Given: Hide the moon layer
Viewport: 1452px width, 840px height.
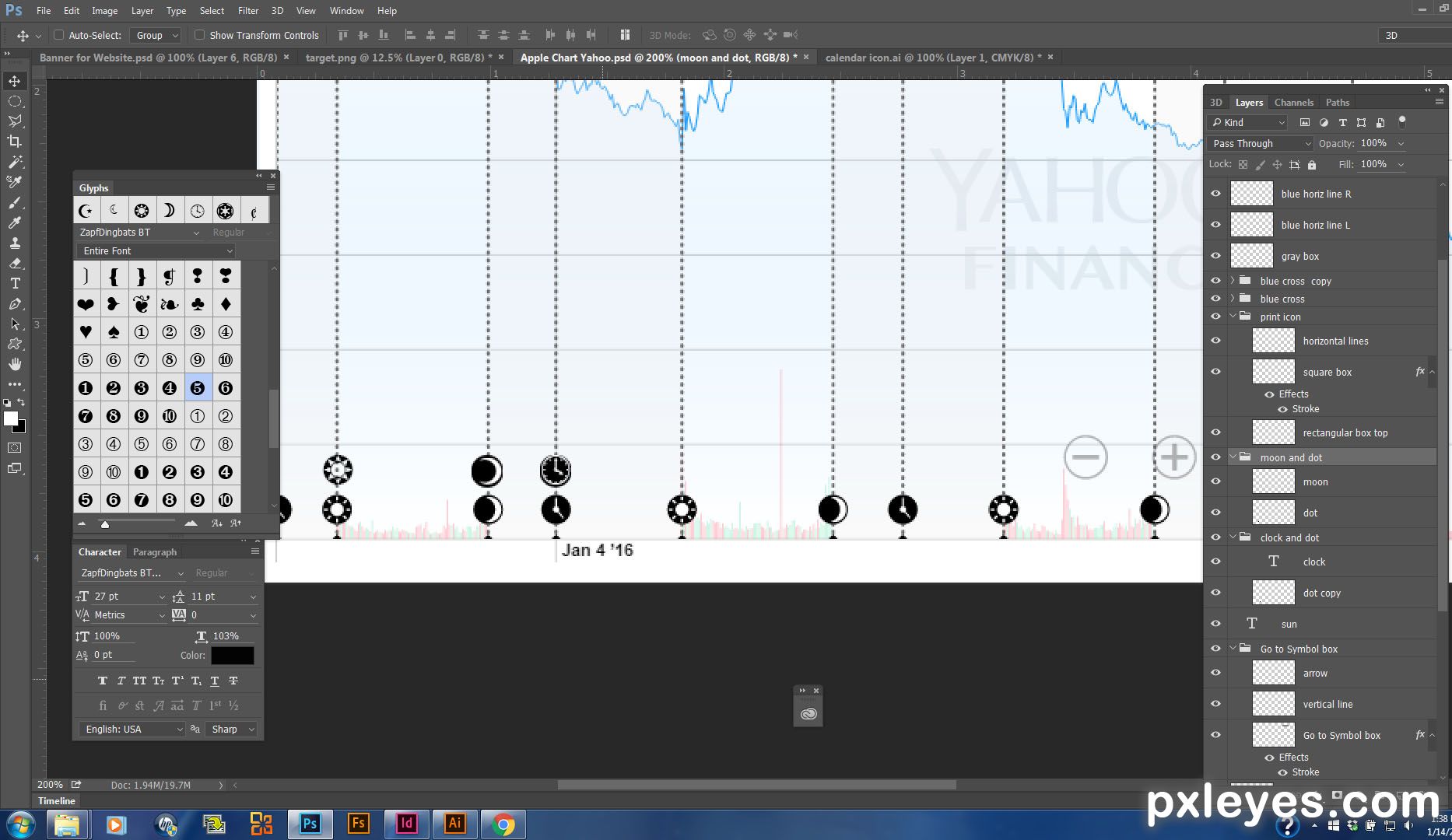Looking at the screenshot, I should tap(1215, 481).
